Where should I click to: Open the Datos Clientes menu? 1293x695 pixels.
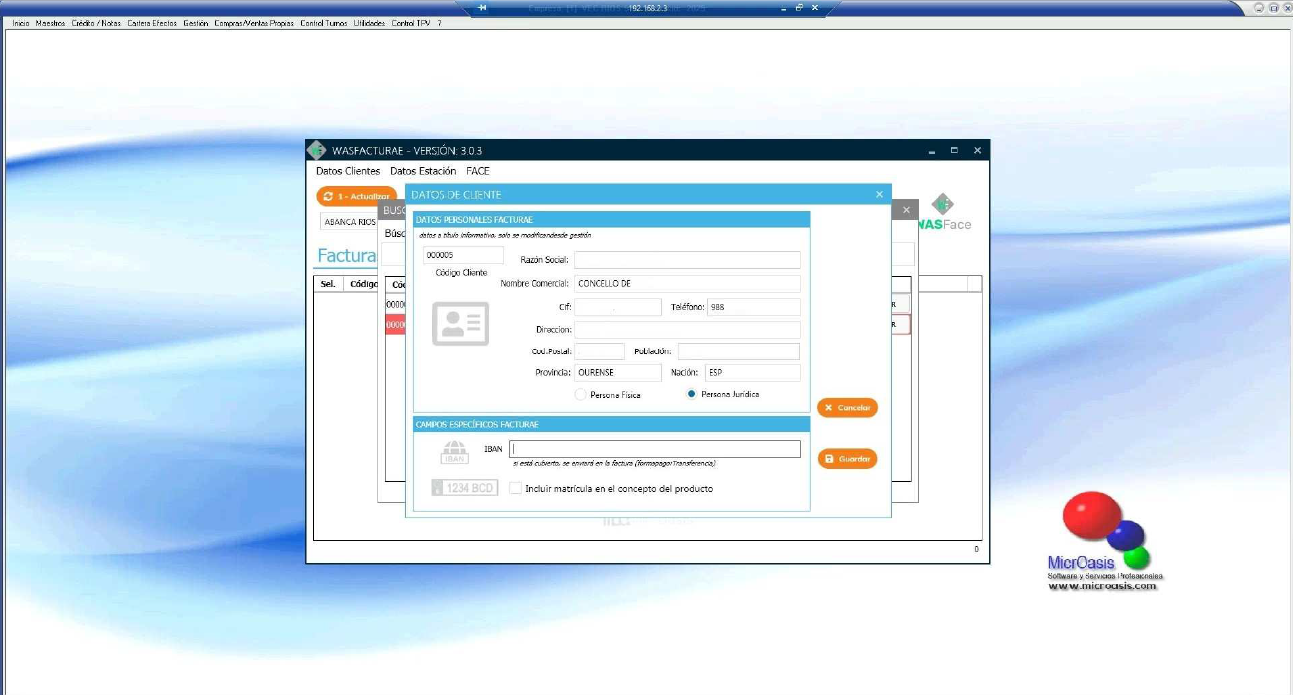(x=348, y=171)
